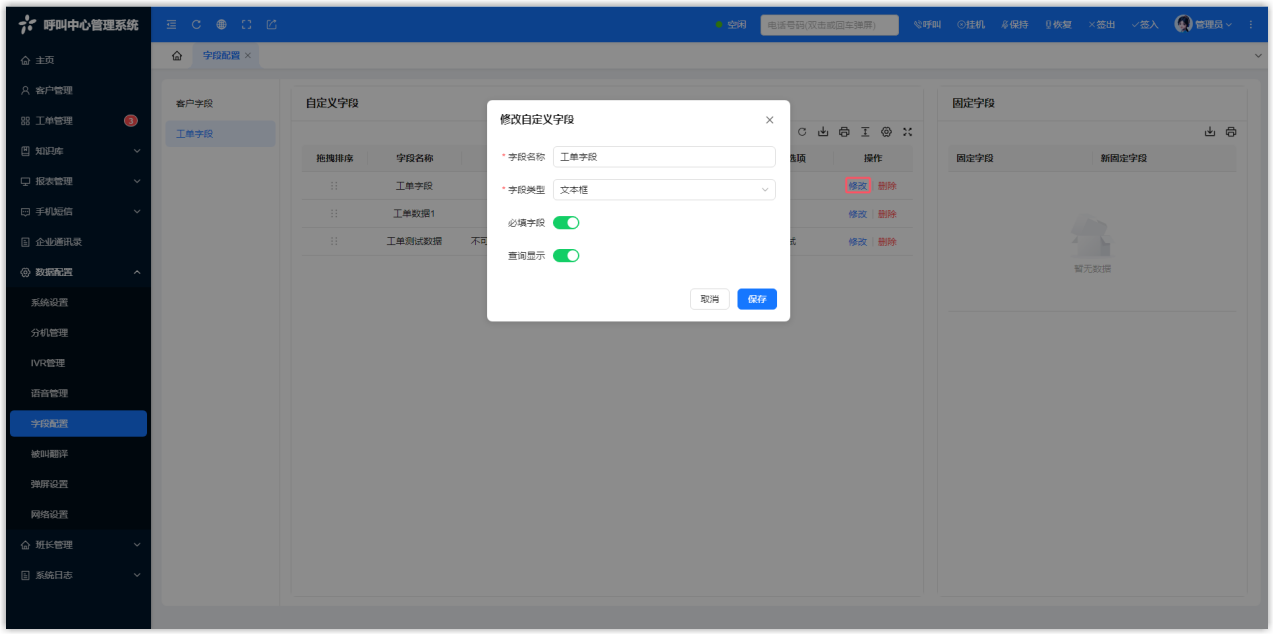Toggle the 查询显示 switch
This screenshot has width=1274, height=635.
pos(566,256)
